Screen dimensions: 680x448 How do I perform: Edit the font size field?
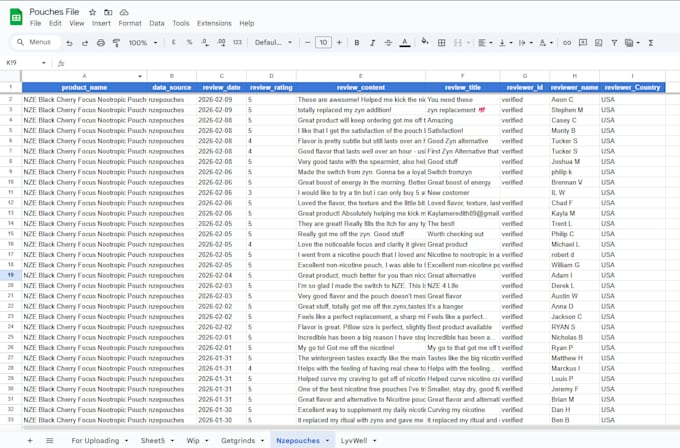point(324,43)
